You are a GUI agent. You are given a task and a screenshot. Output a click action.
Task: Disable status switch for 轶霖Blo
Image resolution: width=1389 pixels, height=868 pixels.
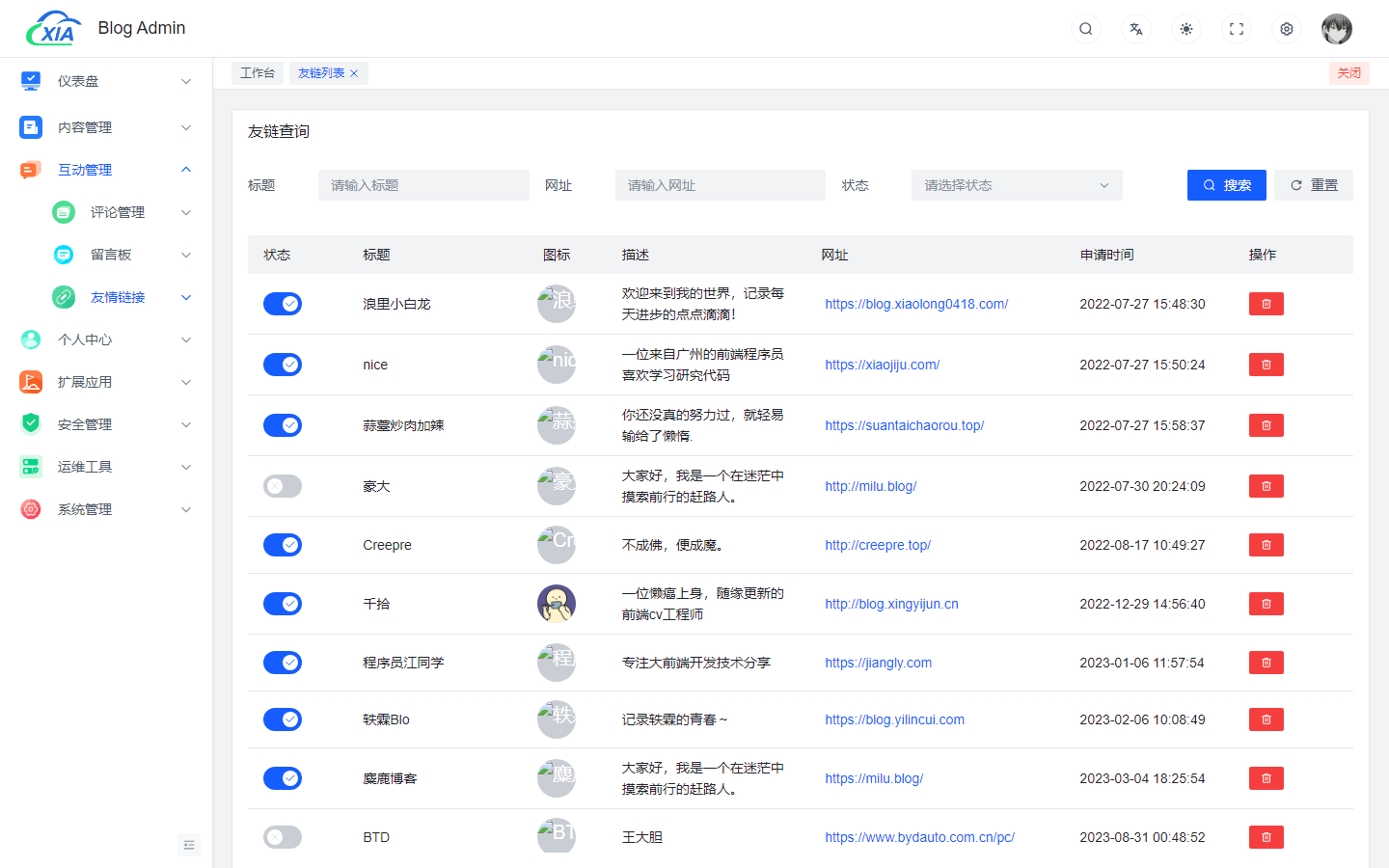coord(283,719)
